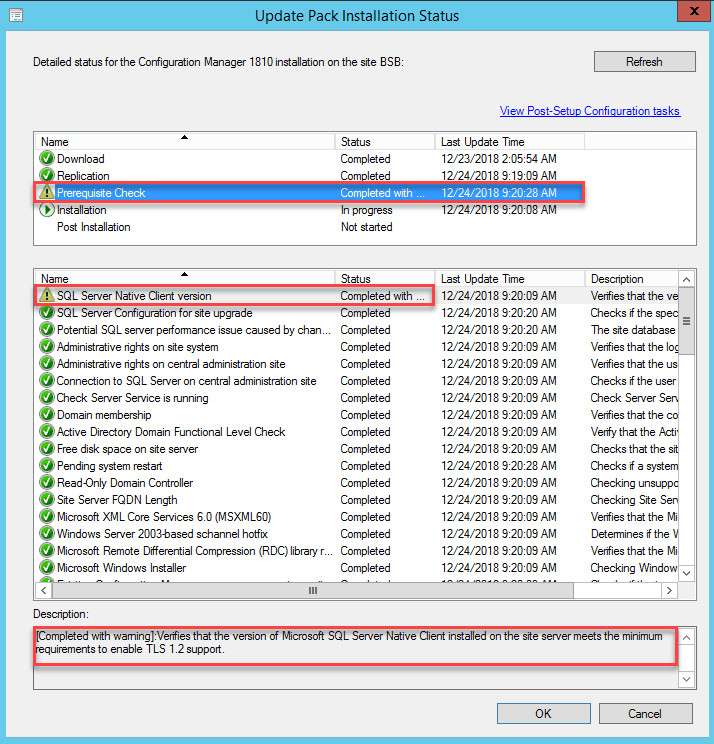Viewport: 714px width, 744px height.
Task: Click the check icon next to Pending system restart
Action: coord(46,466)
